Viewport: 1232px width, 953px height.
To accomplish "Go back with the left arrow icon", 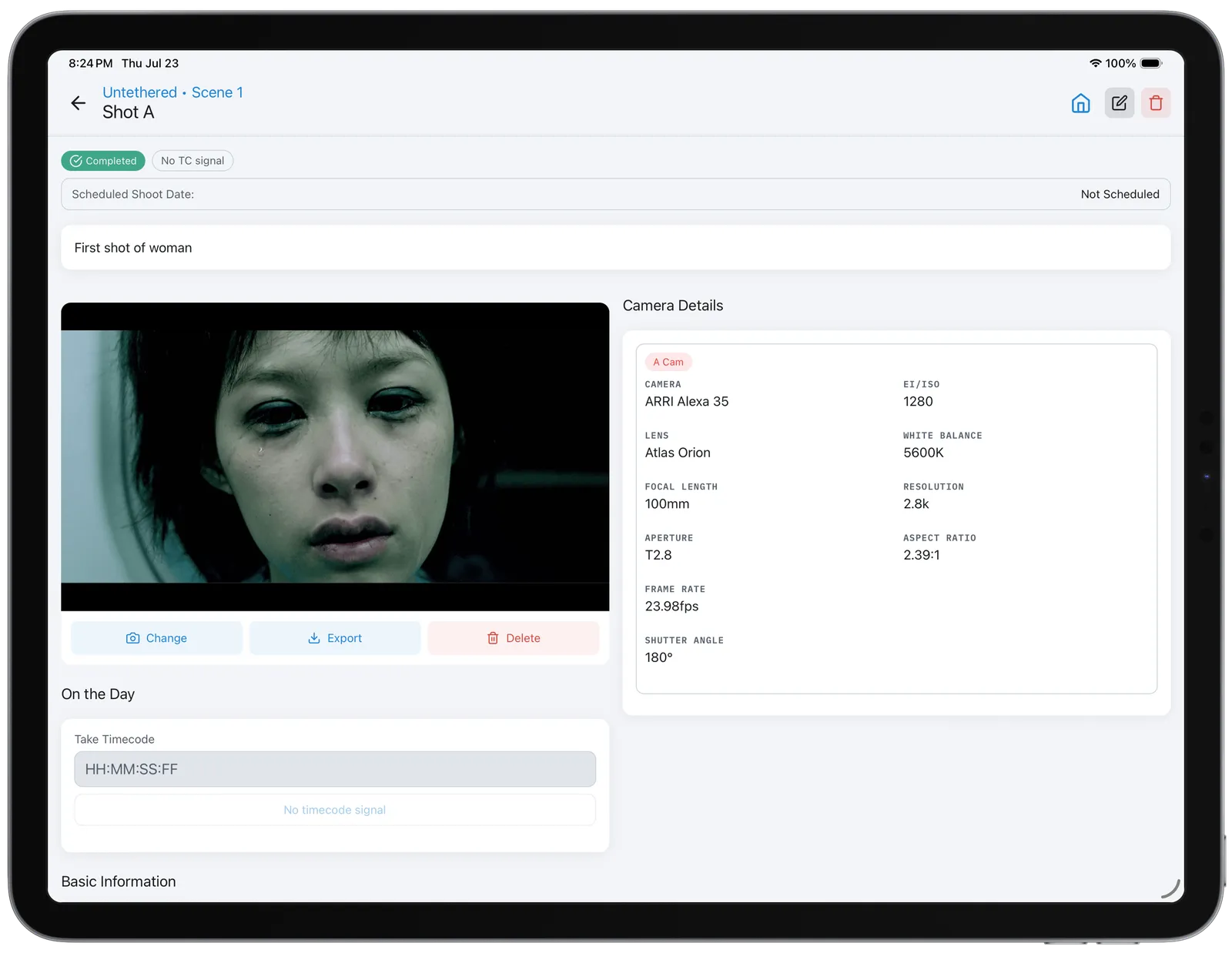I will (x=78, y=102).
